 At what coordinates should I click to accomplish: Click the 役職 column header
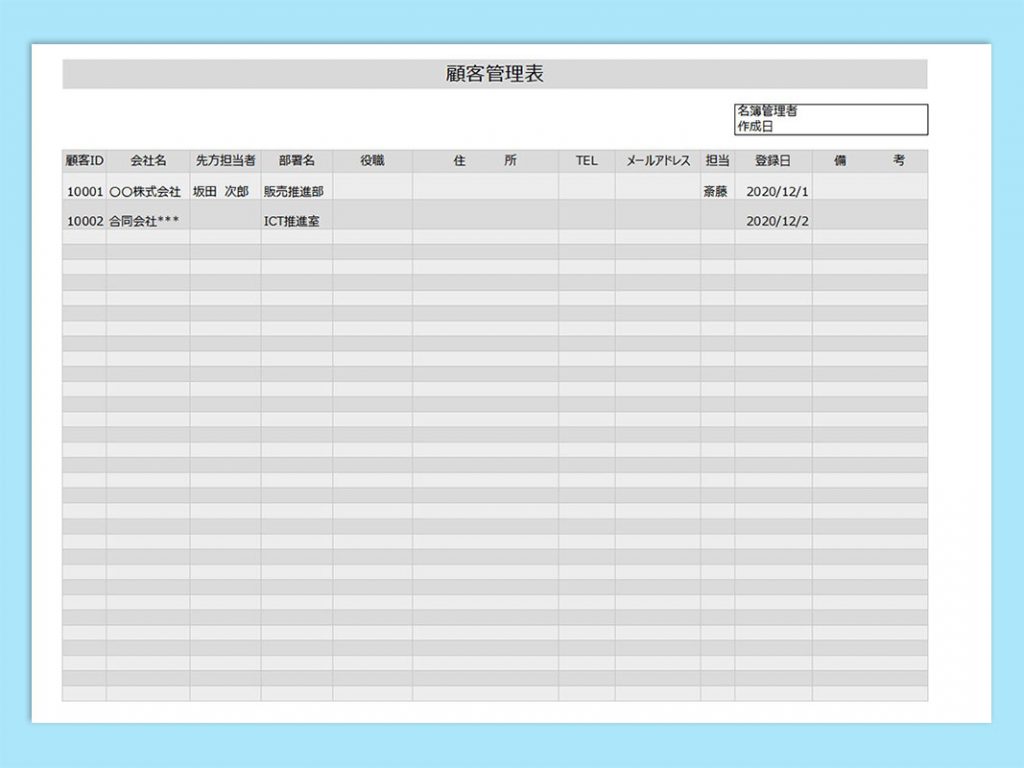pyautogui.click(x=372, y=161)
